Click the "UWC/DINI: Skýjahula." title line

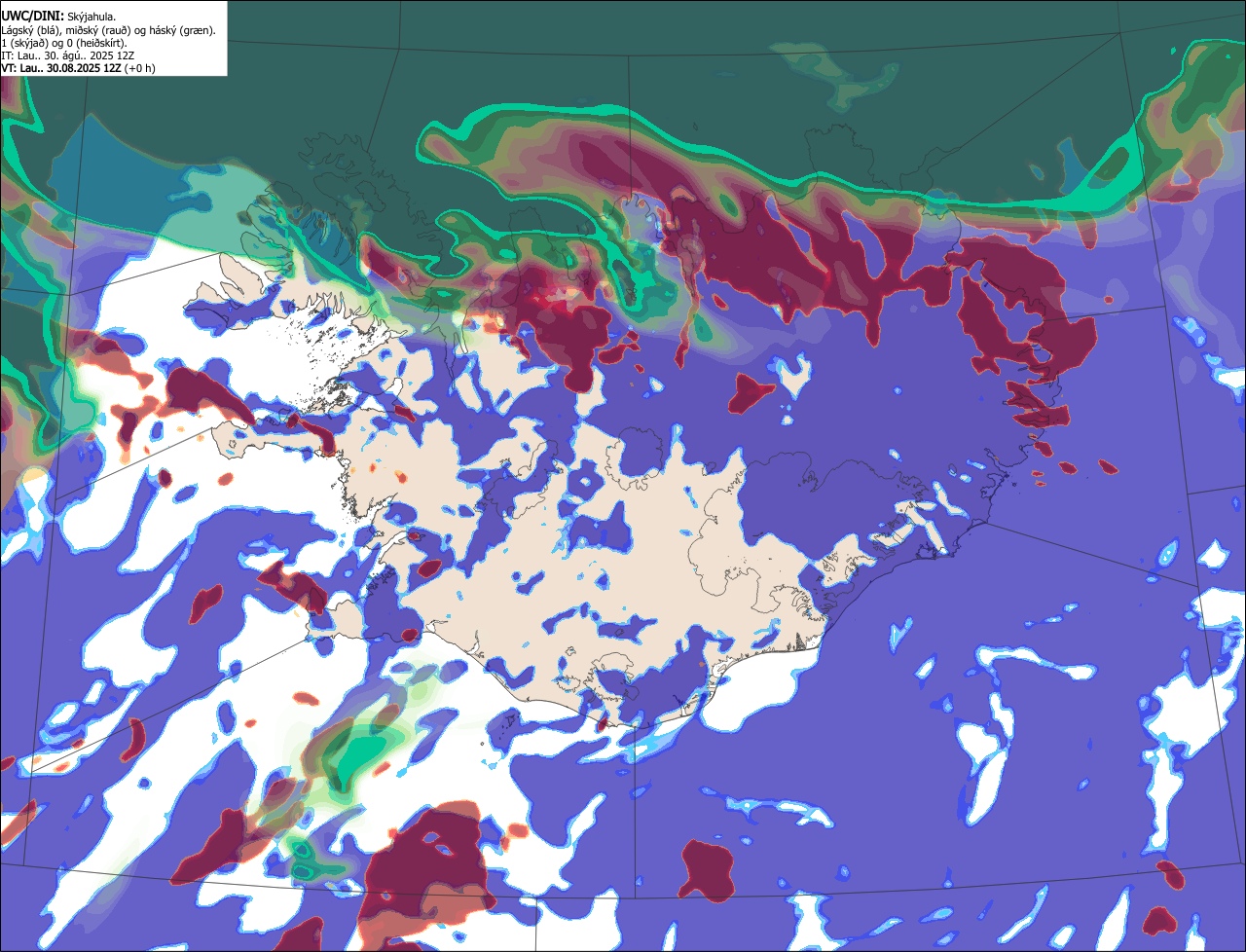click(58, 17)
